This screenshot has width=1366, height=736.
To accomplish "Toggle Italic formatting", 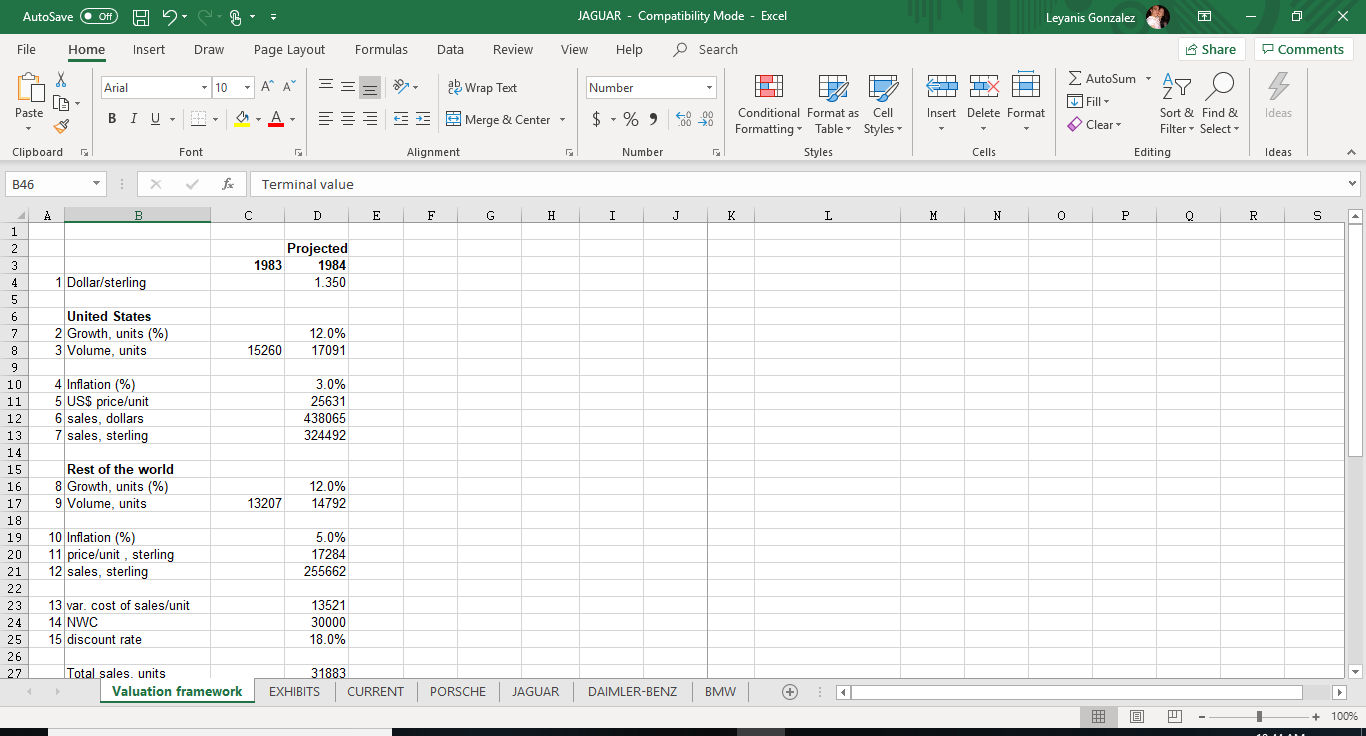I will [x=133, y=119].
